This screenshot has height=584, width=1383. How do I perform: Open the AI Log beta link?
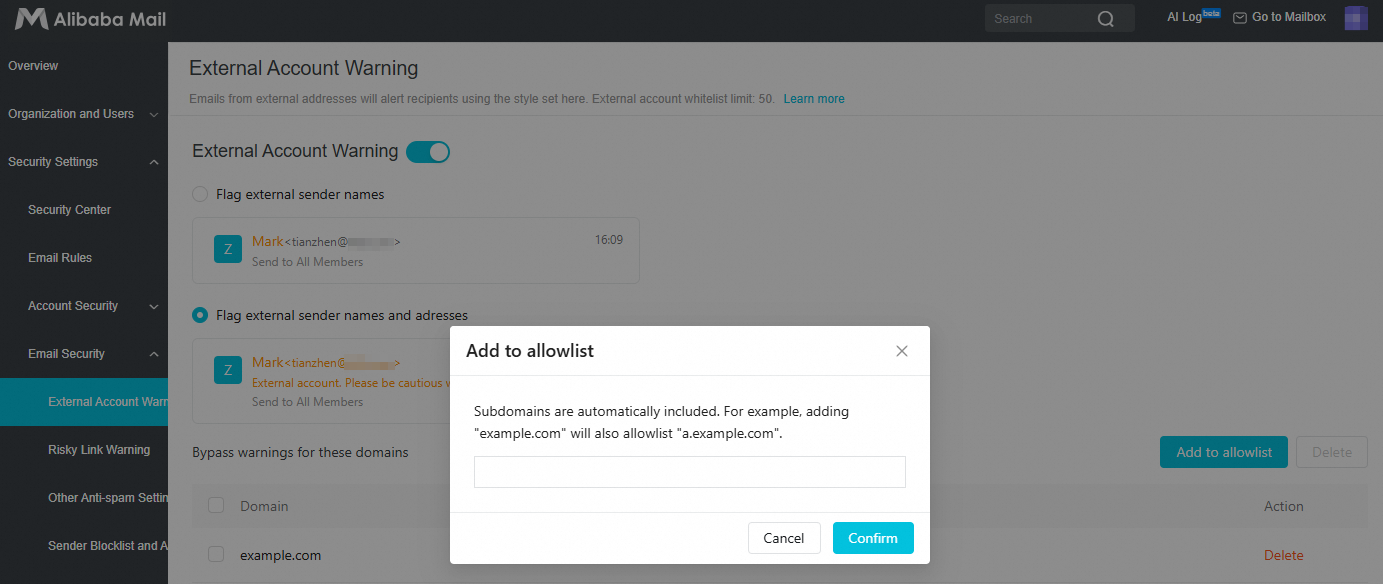[x=1194, y=17]
